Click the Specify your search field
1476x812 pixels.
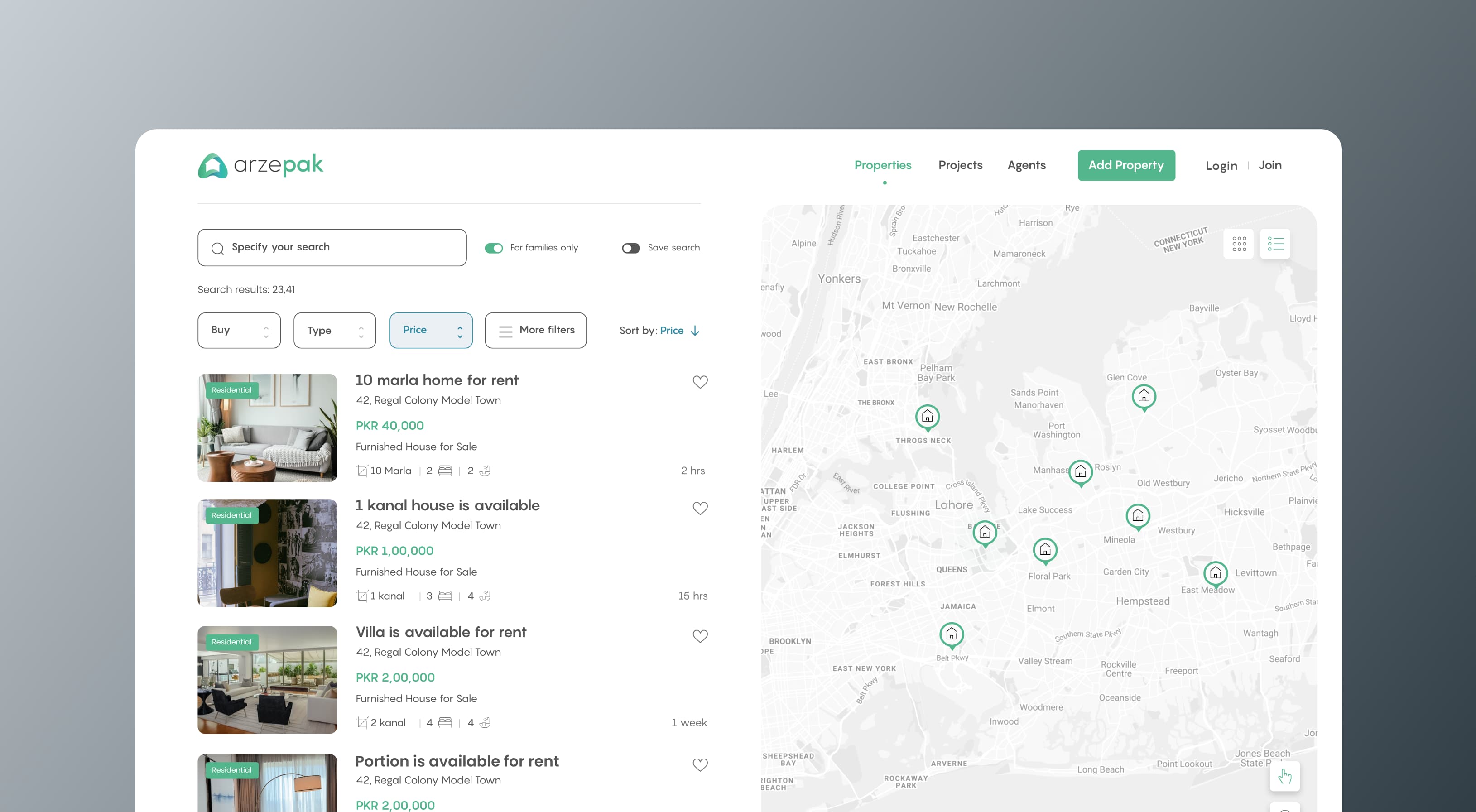(332, 248)
